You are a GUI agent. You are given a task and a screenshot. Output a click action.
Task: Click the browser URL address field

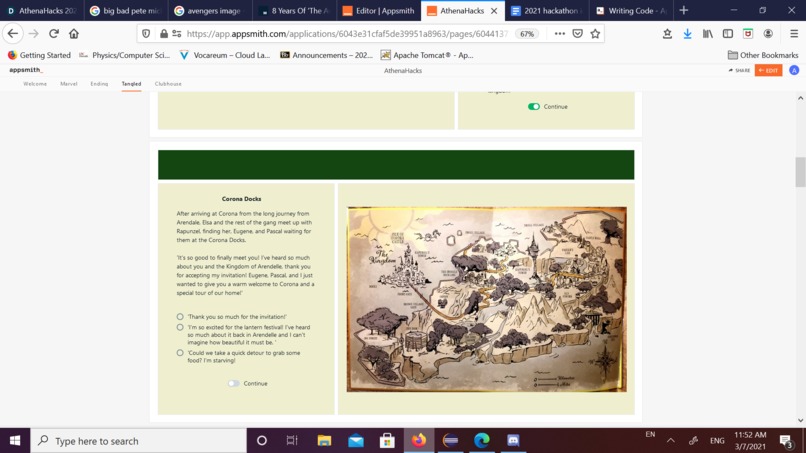coord(347,34)
